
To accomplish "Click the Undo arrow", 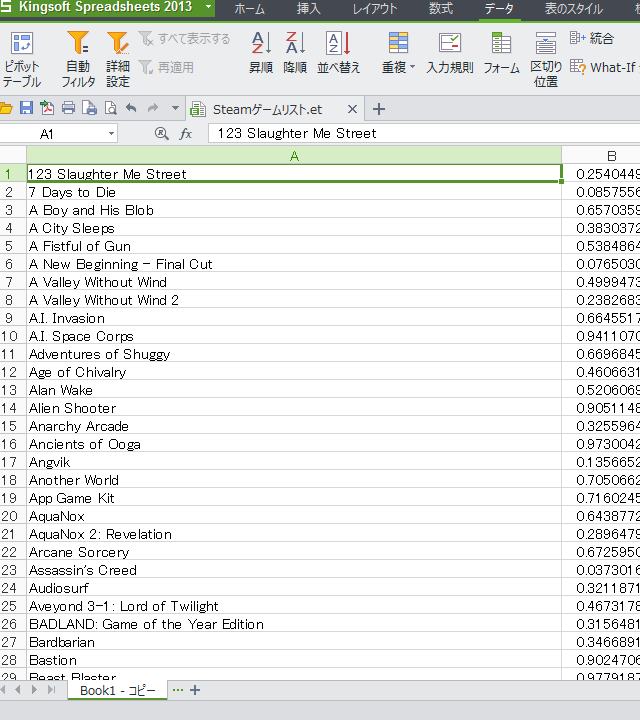I will click(131, 108).
